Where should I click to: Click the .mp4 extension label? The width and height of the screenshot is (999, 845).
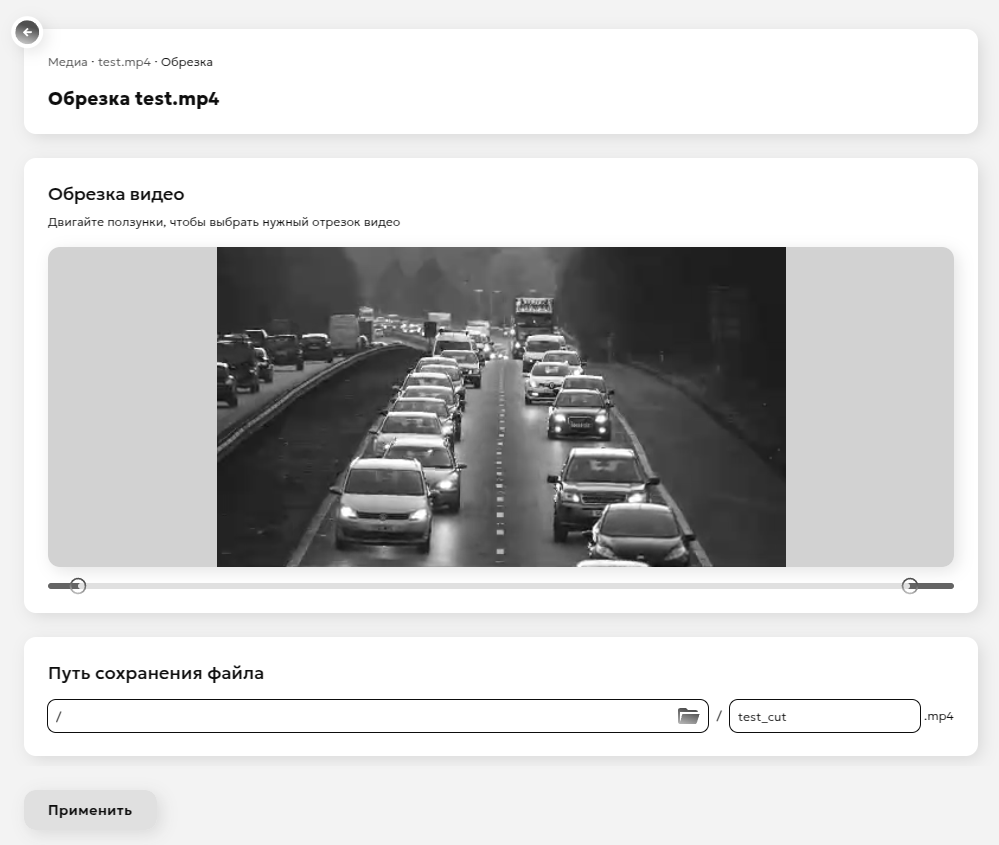coord(939,715)
